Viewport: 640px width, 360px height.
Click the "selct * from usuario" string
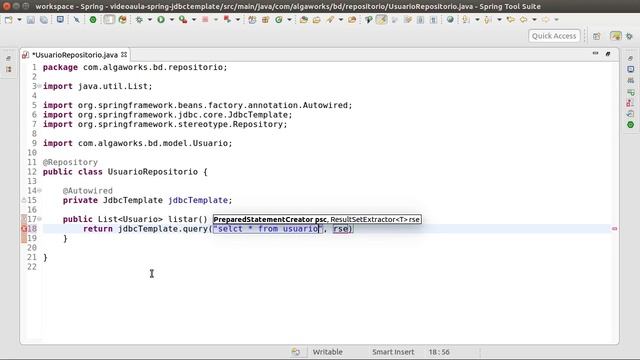(268, 229)
